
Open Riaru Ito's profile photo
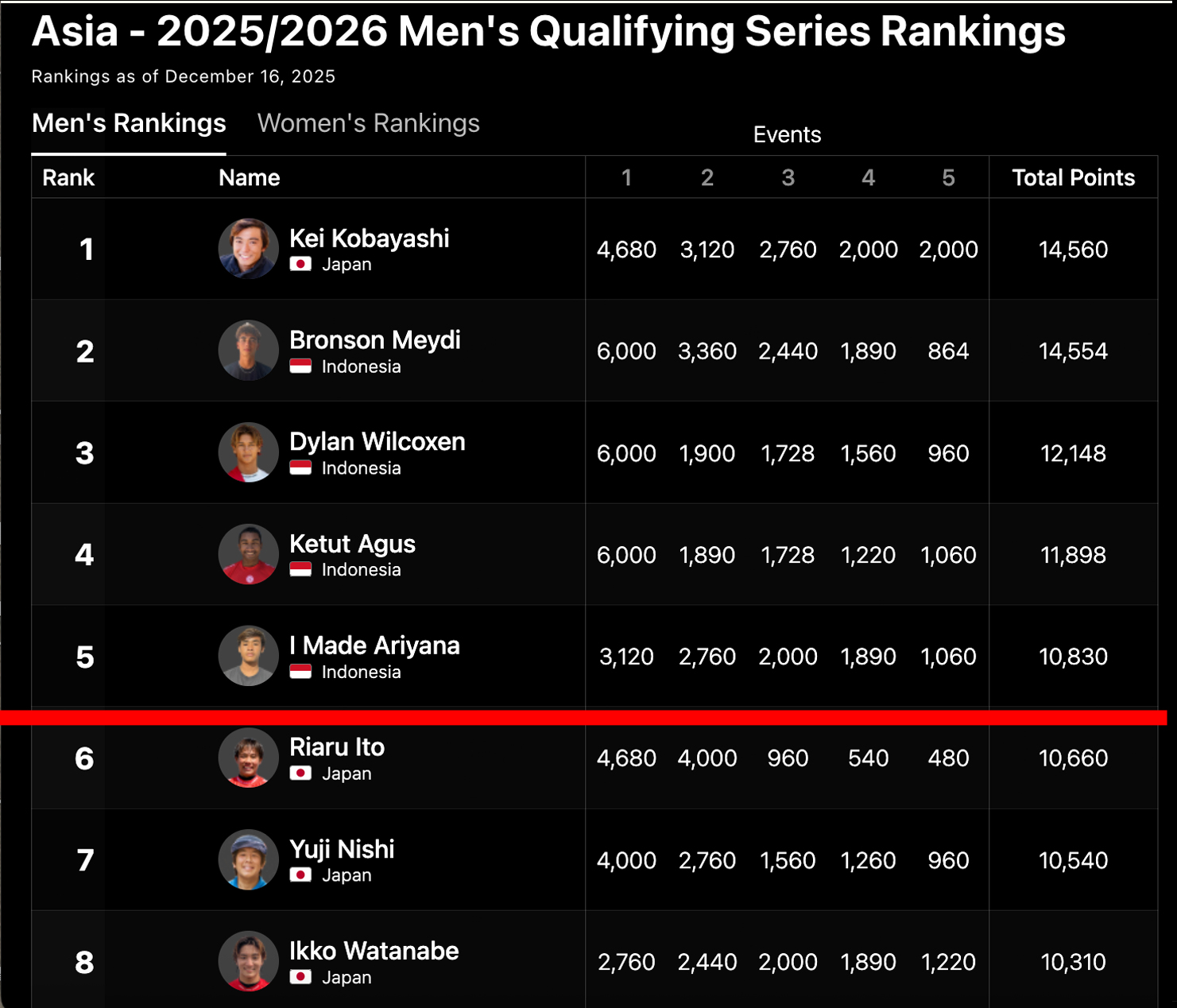coord(248,758)
